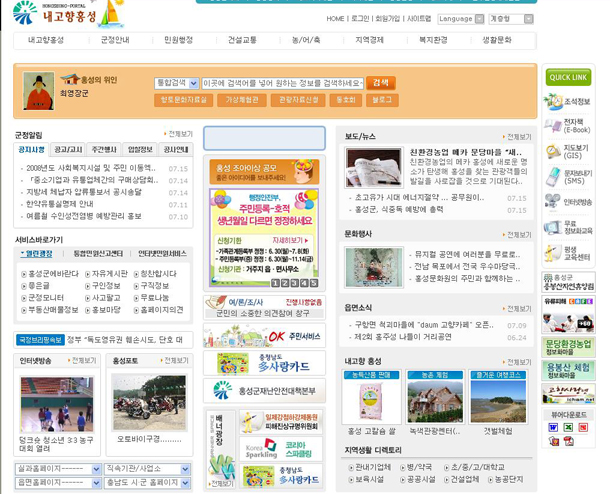The height and width of the screenshot is (494, 610).
Task: Click the orange 검색 search button
Action: (x=380, y=83)
